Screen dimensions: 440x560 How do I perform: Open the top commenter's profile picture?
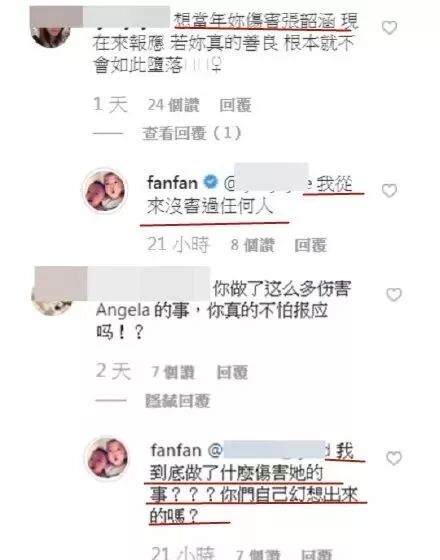pos(50,34)
